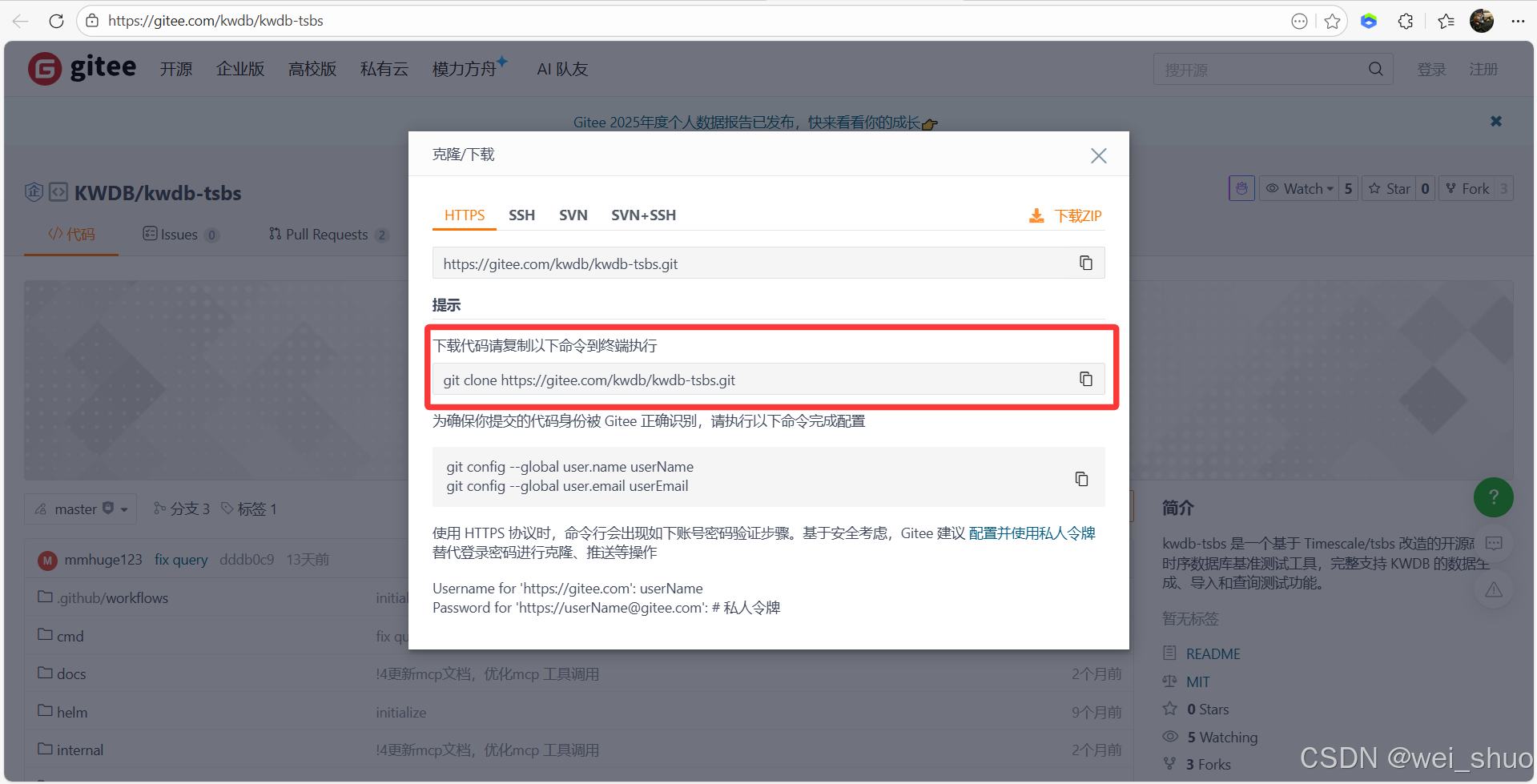View 5 Watching watchers
The width and height of the screenshot is (1537, 784).
[1222, 738]
